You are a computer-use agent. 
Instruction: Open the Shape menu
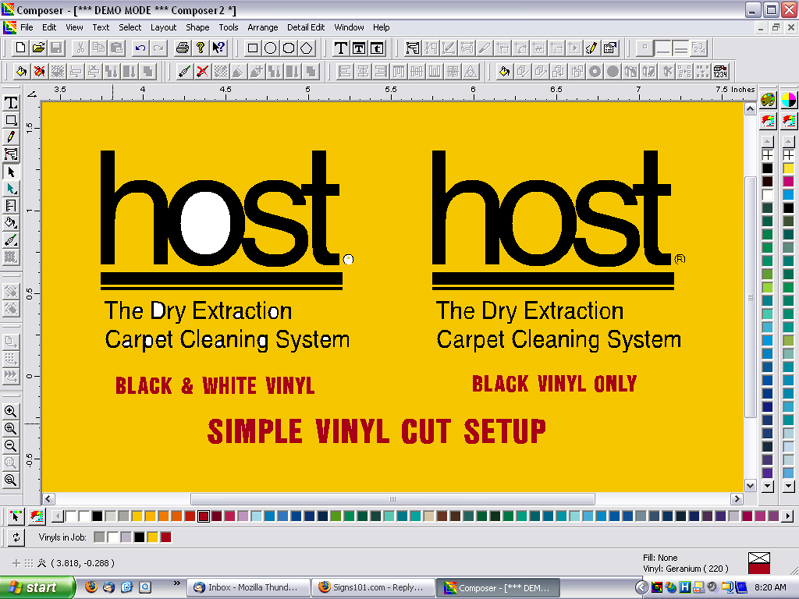click(x=197, y=28)
